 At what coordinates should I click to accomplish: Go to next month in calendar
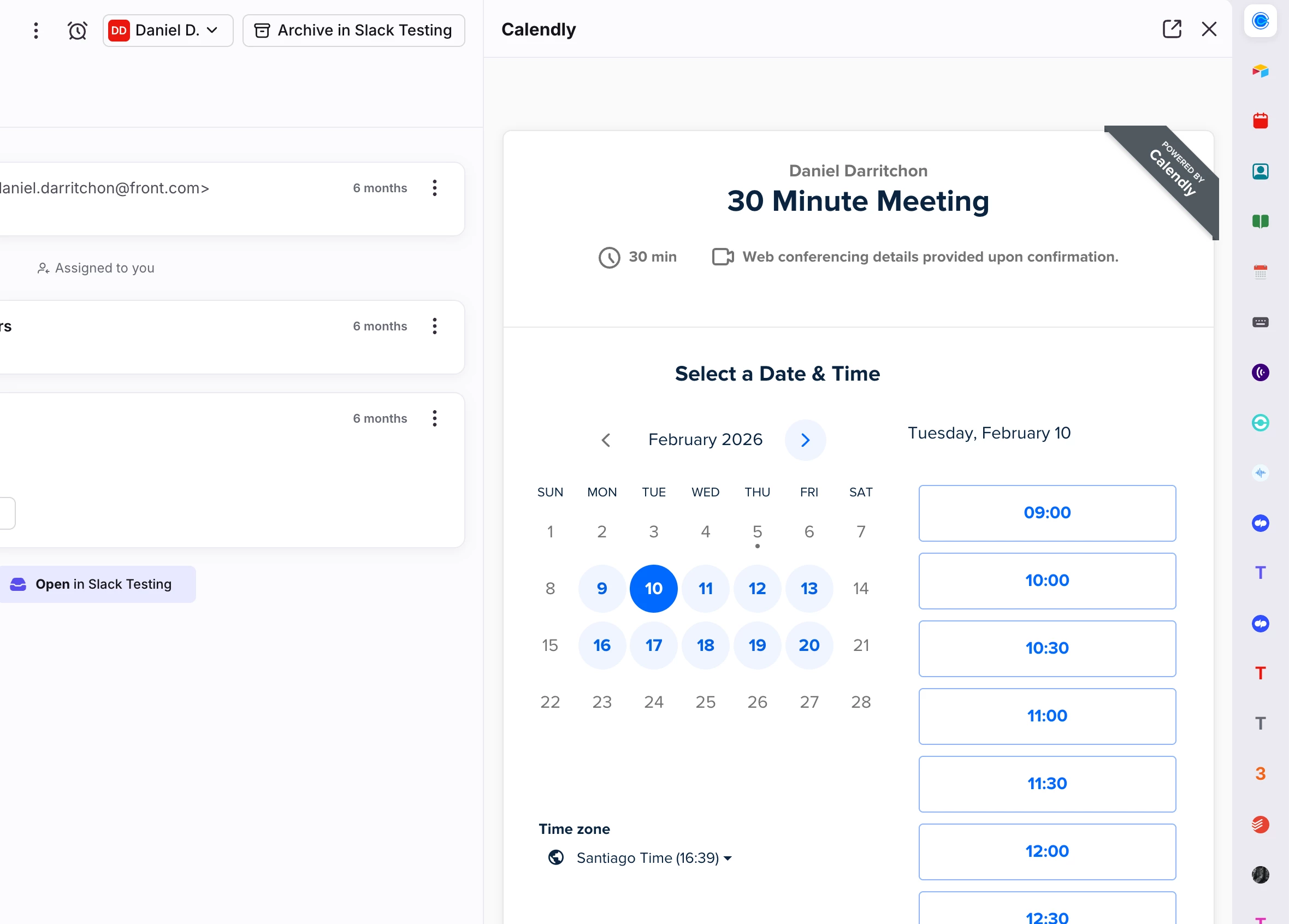click(x=805, y=440)
